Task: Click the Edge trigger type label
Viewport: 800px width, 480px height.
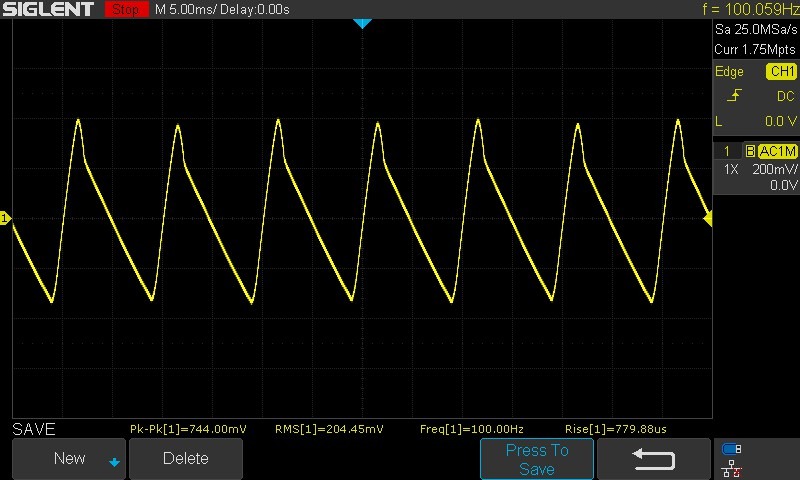Action: [x=729, y=71]
